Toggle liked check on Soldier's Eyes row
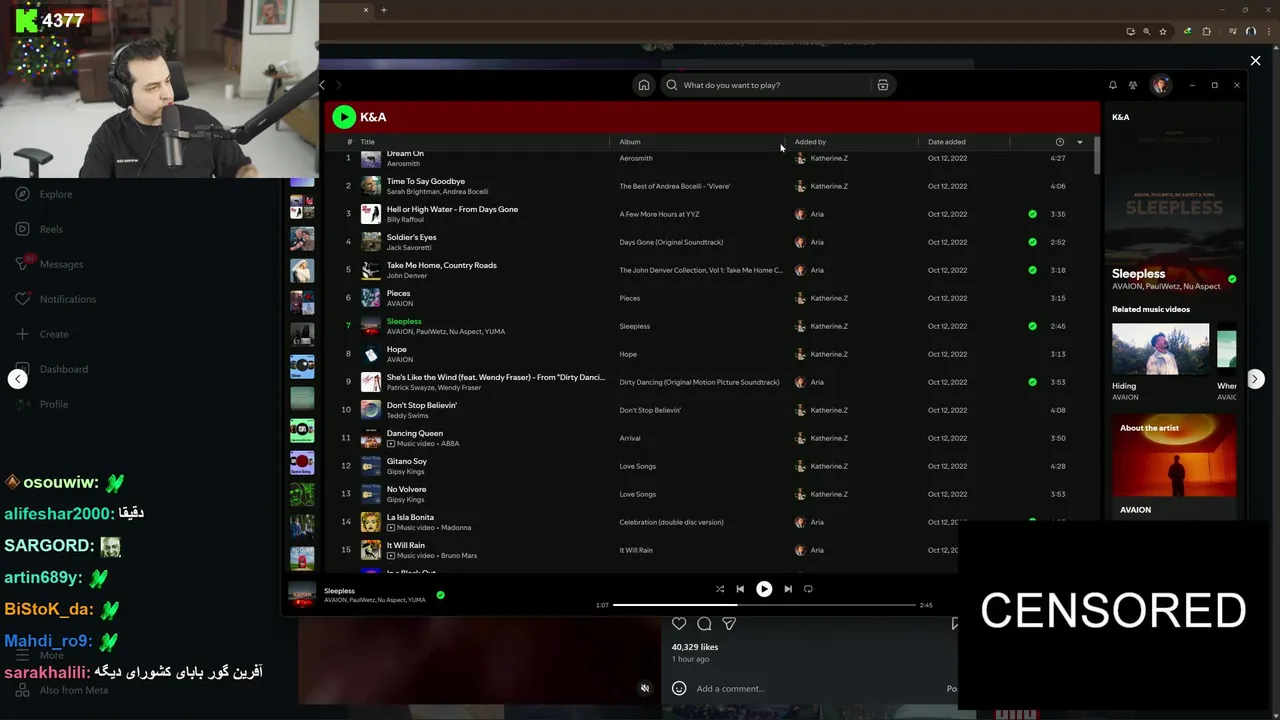 pyautogui.click(x=1033, y=242)
